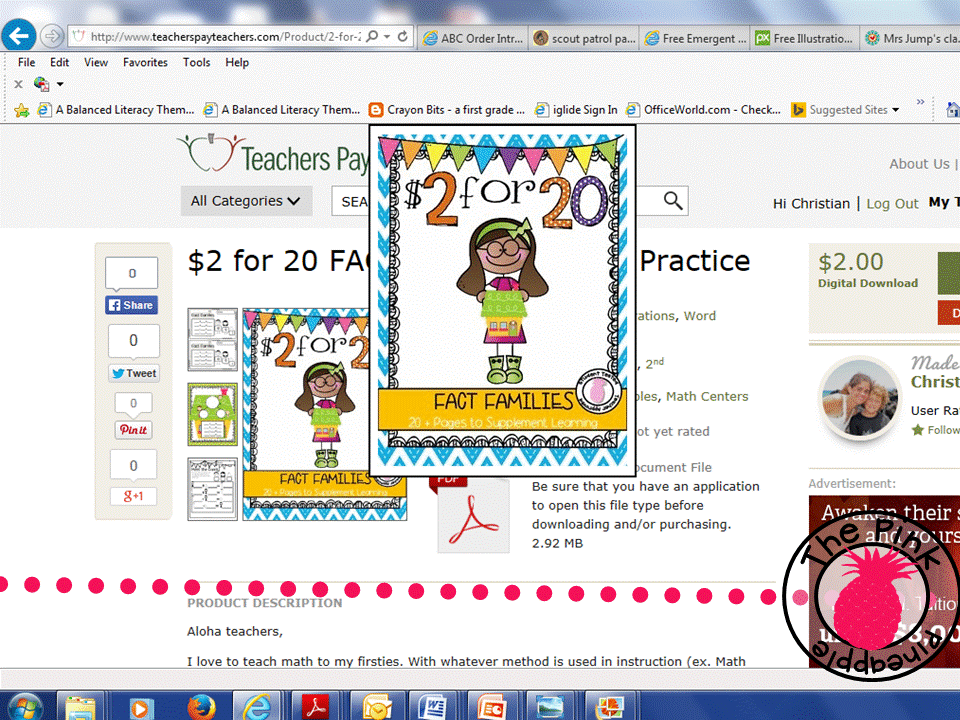Open the Tools menu
Viewport: 960px width, 720px height.
pos(197,62)
